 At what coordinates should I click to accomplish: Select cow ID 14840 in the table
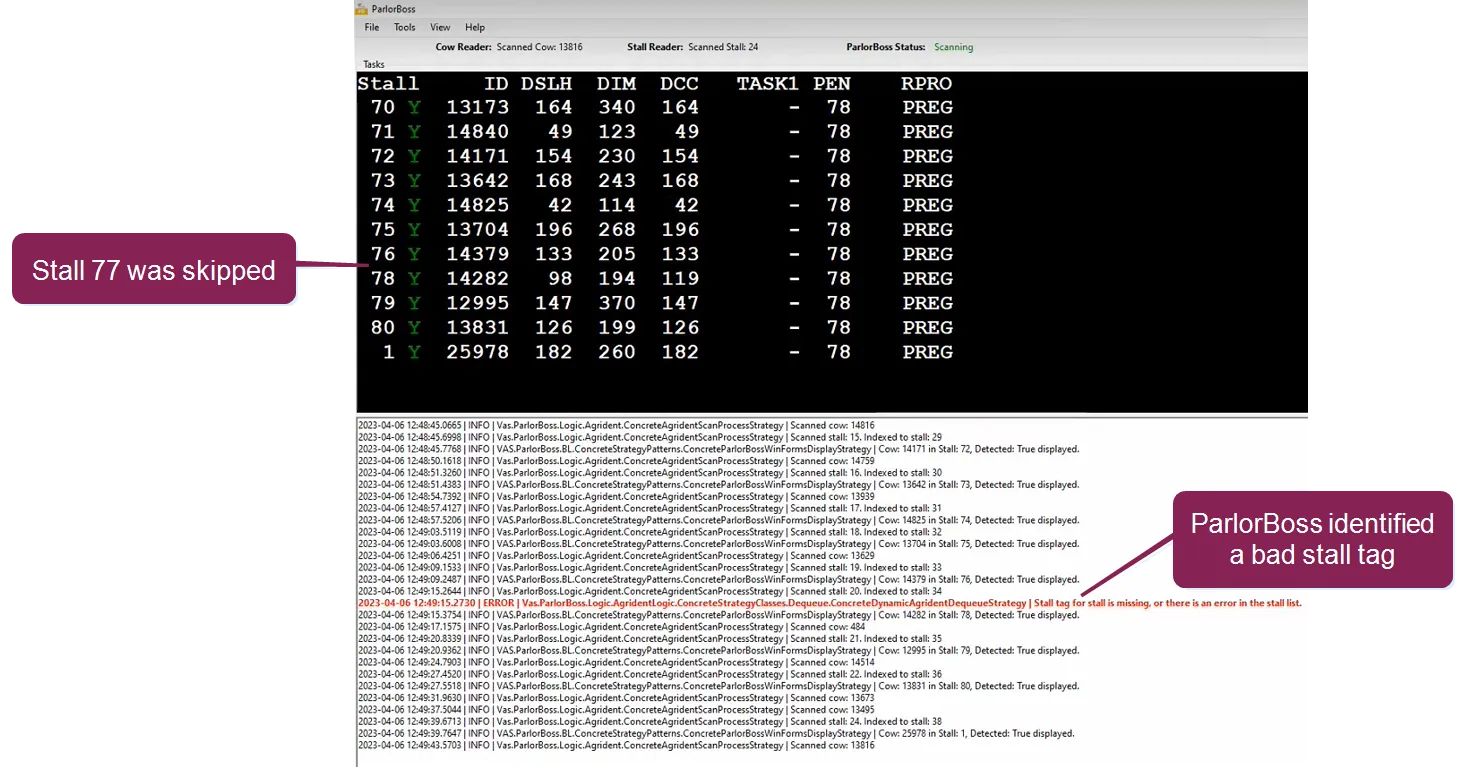pos(477,132)
